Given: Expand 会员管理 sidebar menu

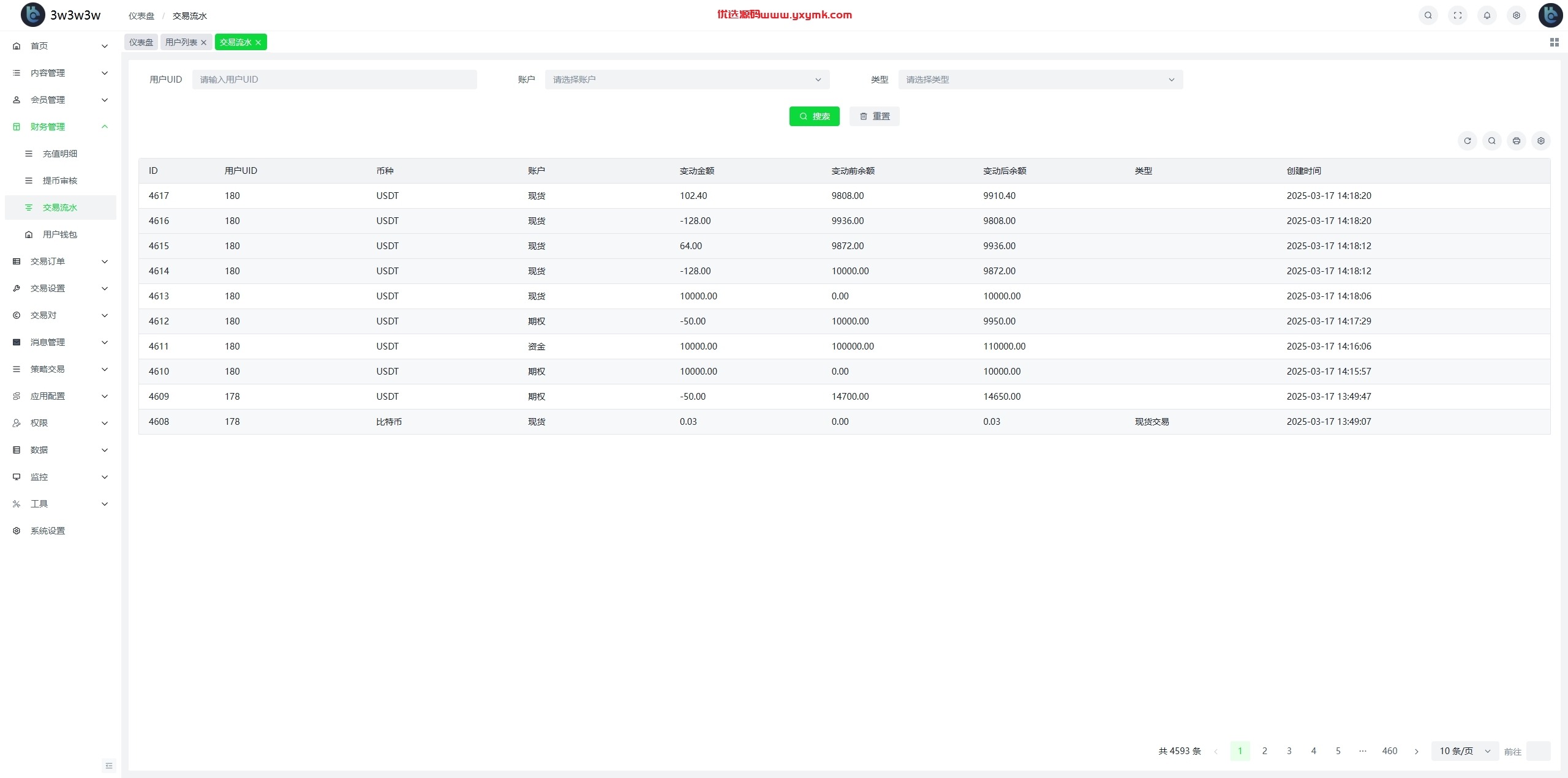Looking at the screenshot, I should [x=60, y=100].
